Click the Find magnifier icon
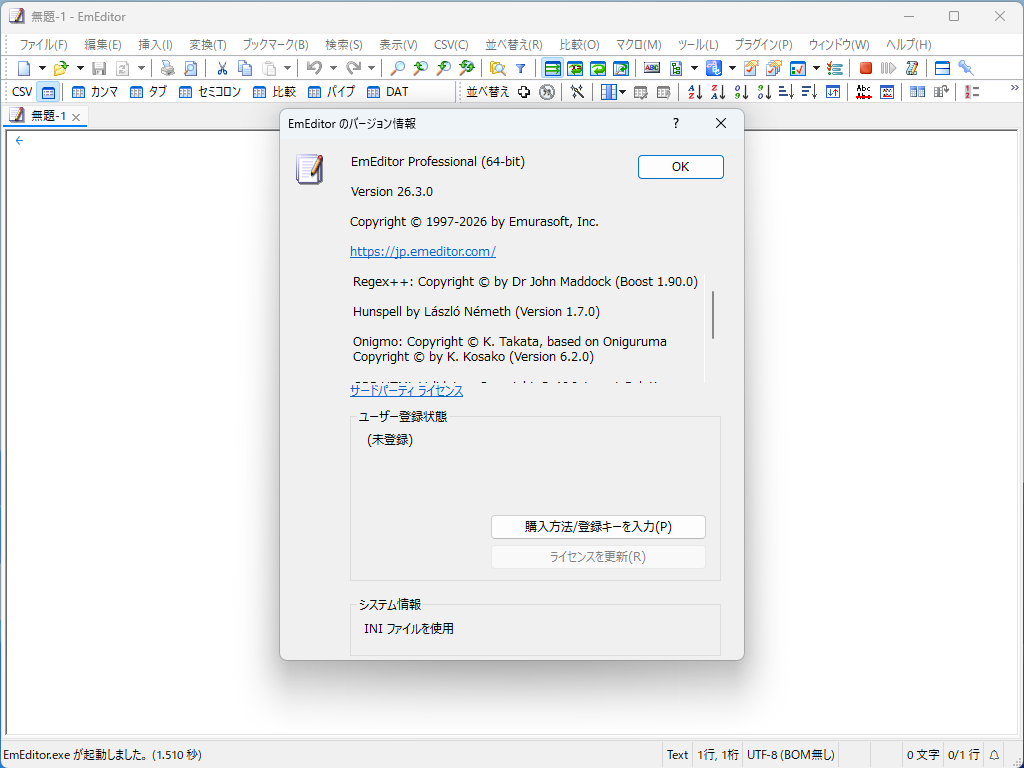 (x=397, y=68)
